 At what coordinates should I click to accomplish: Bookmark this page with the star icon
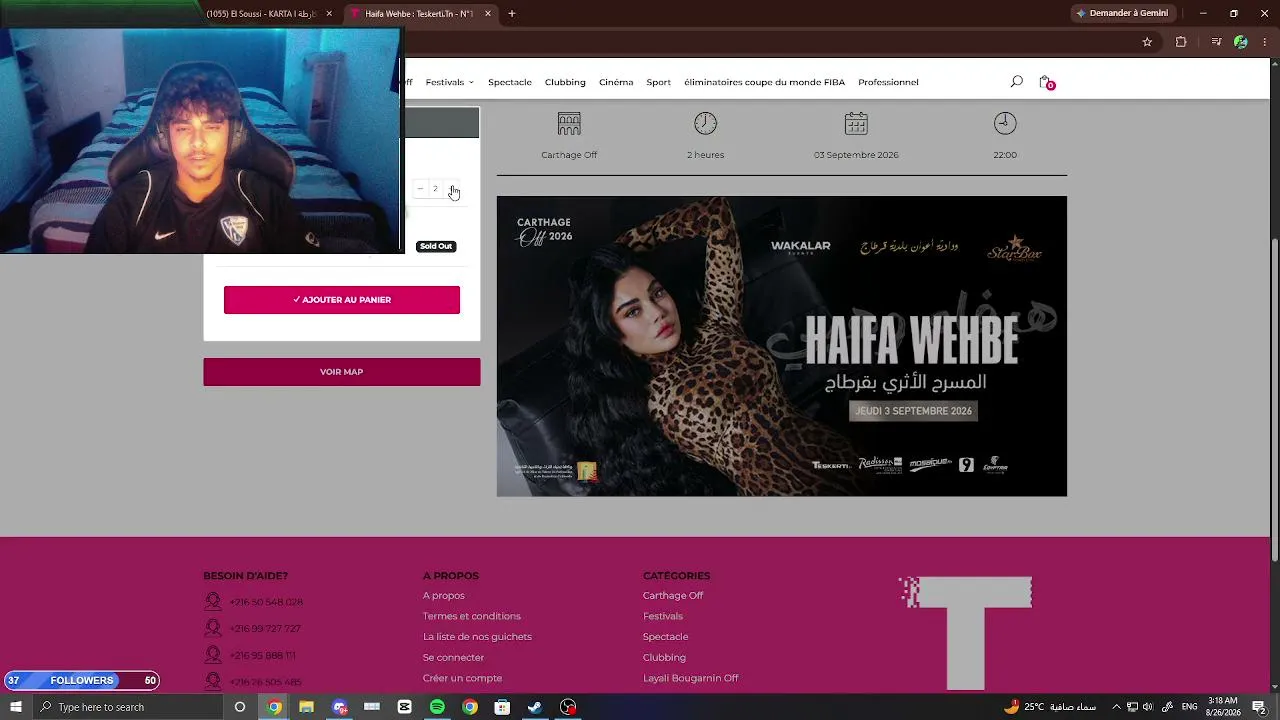coord(1147,42)
